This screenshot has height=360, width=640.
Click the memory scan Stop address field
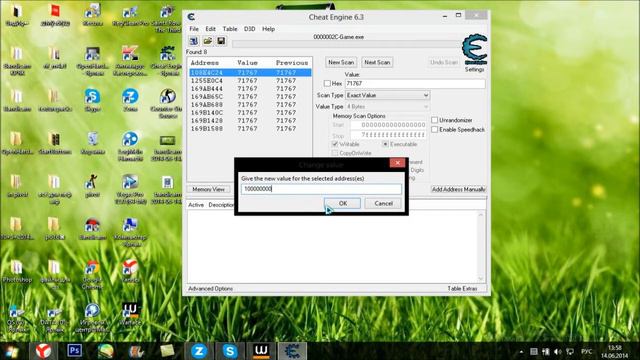pyautogui.click(x=388, y=135)
